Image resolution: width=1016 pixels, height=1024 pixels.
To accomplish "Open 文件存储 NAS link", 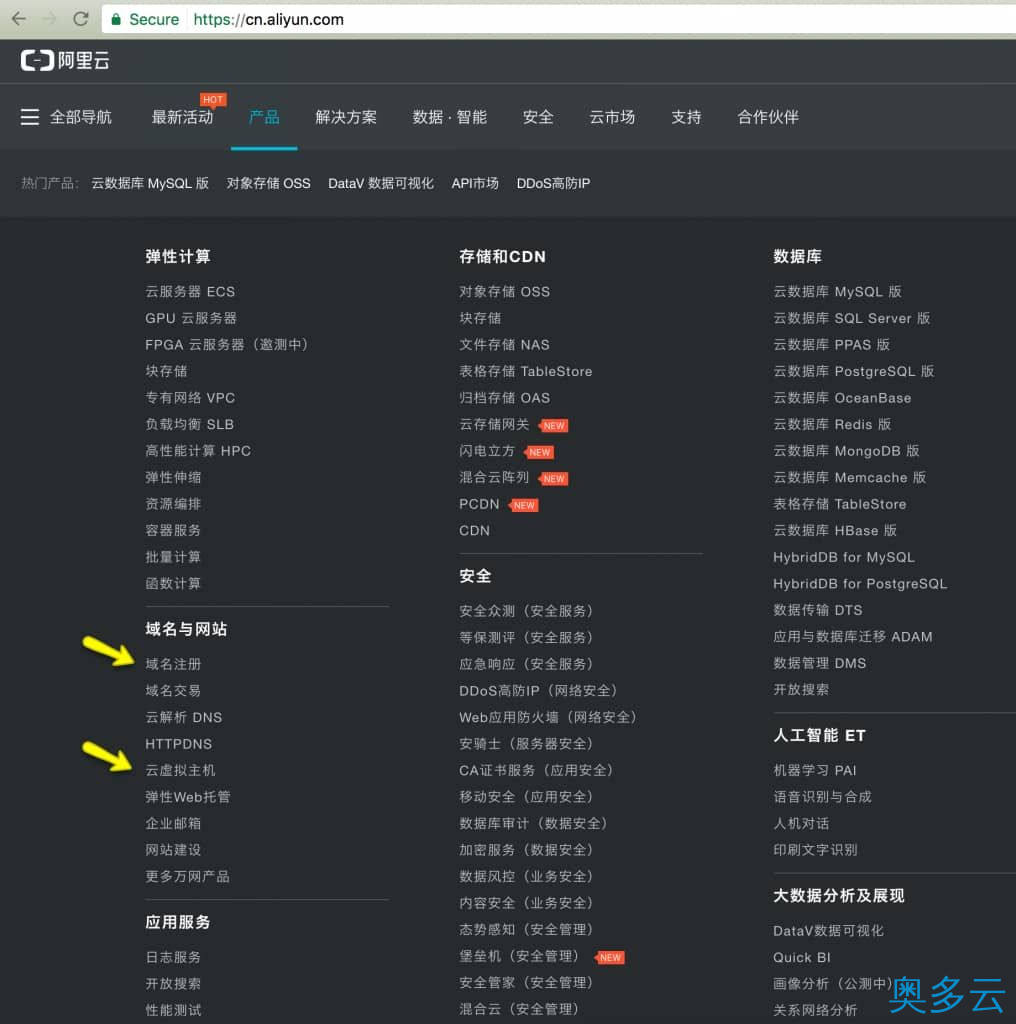I will tap(504, 345).
